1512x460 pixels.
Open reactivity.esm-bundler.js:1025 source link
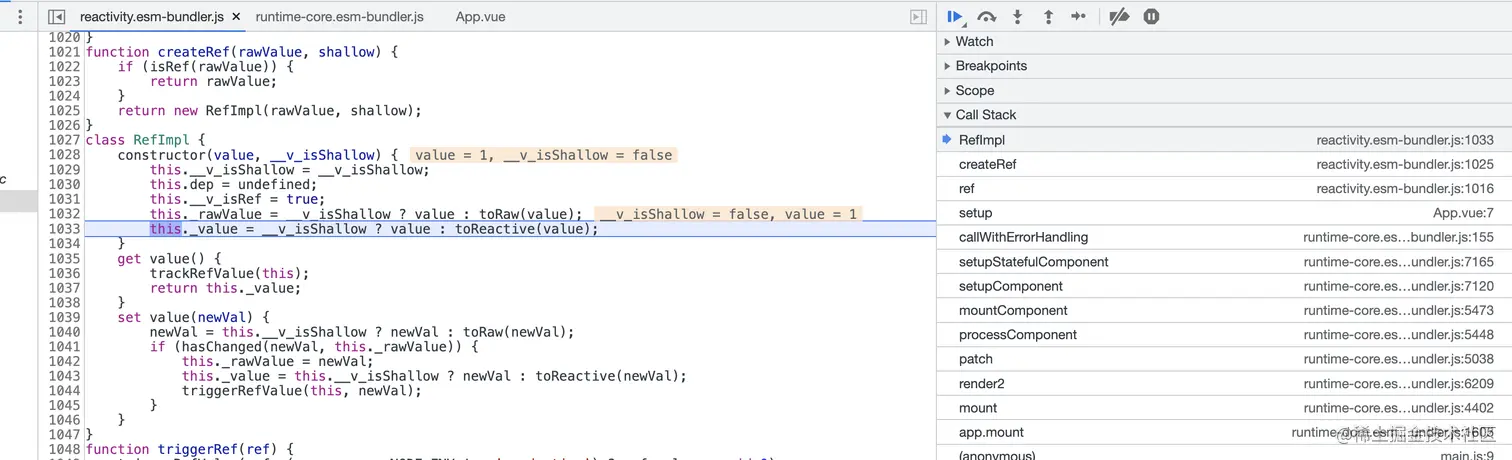(1405, 164)
